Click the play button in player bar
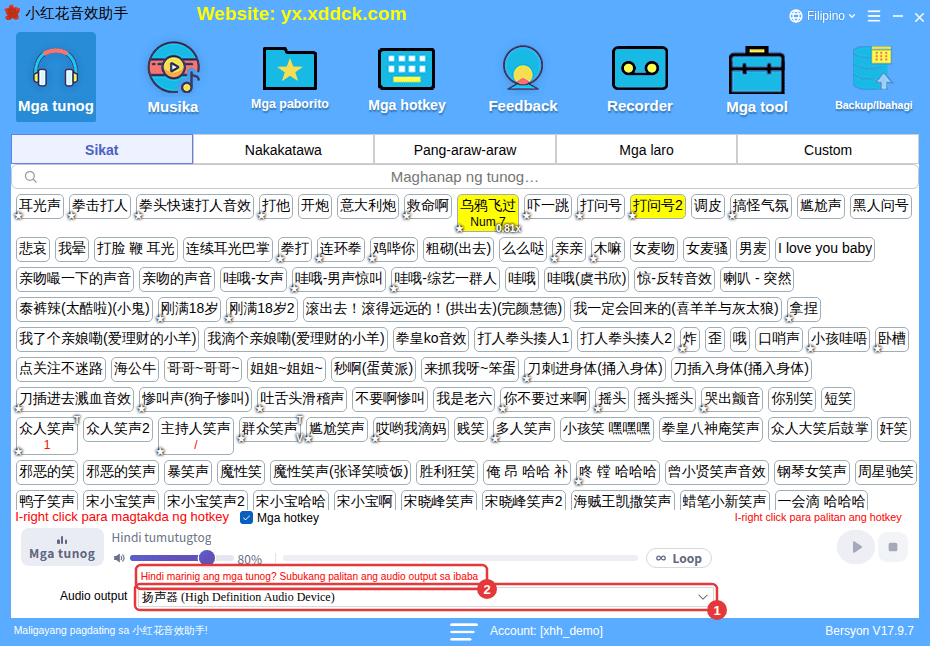This screenshot has height=646, width=930. [x=855, y=547]
